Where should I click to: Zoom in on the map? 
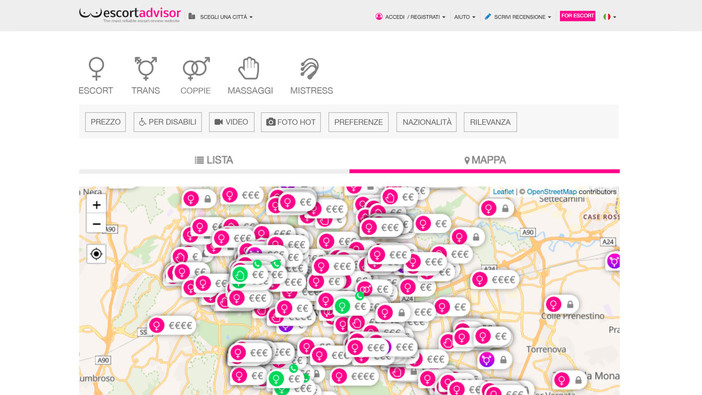click(96, 205)
